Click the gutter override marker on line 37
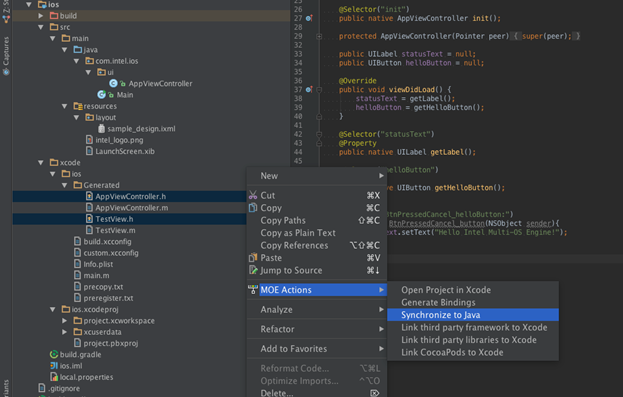This screenshot has height=397, width=623. tap(309, 89)
